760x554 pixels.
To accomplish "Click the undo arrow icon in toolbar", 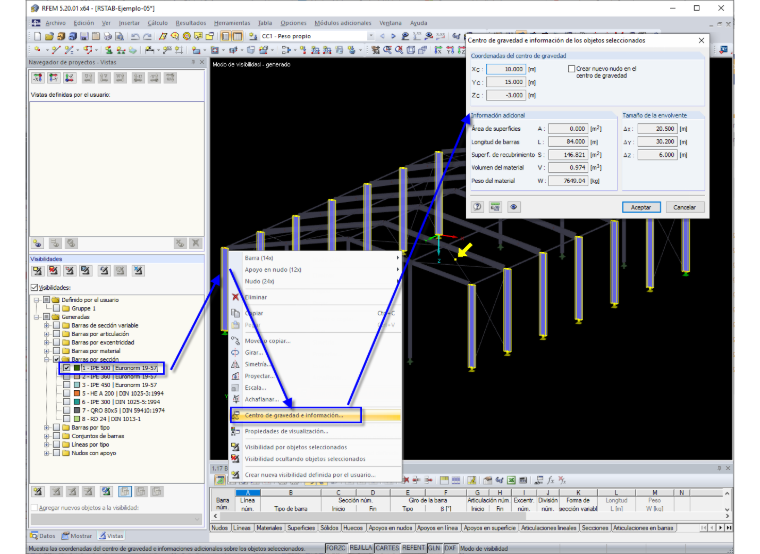I will click(x=135, y=36).
